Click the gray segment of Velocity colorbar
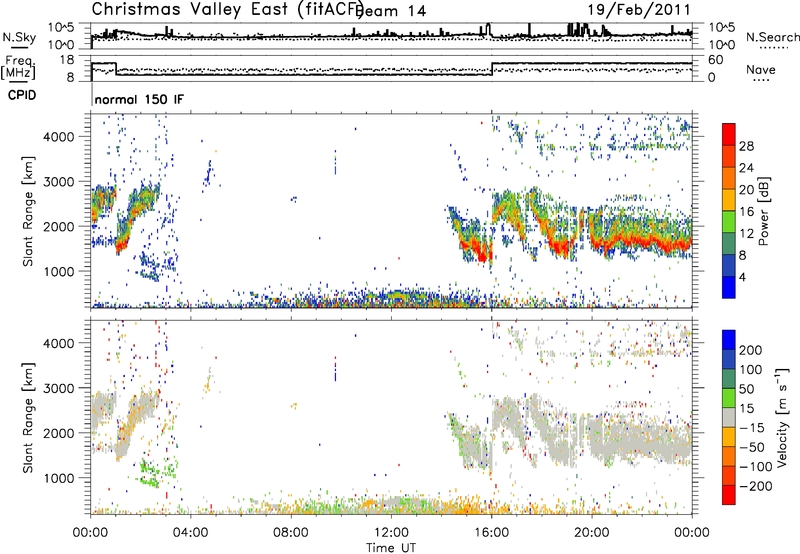Image resolution: width=800 pixels, height=554 pixels. pyautogui.click(x=729, y=417)
